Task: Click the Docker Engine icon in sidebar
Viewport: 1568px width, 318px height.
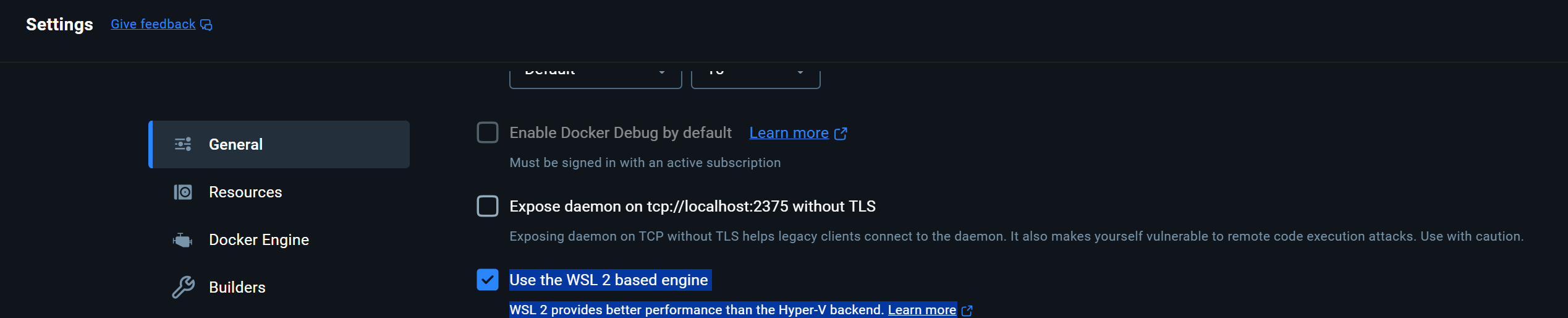Action: pyautogui.click(x=183, y=240)
